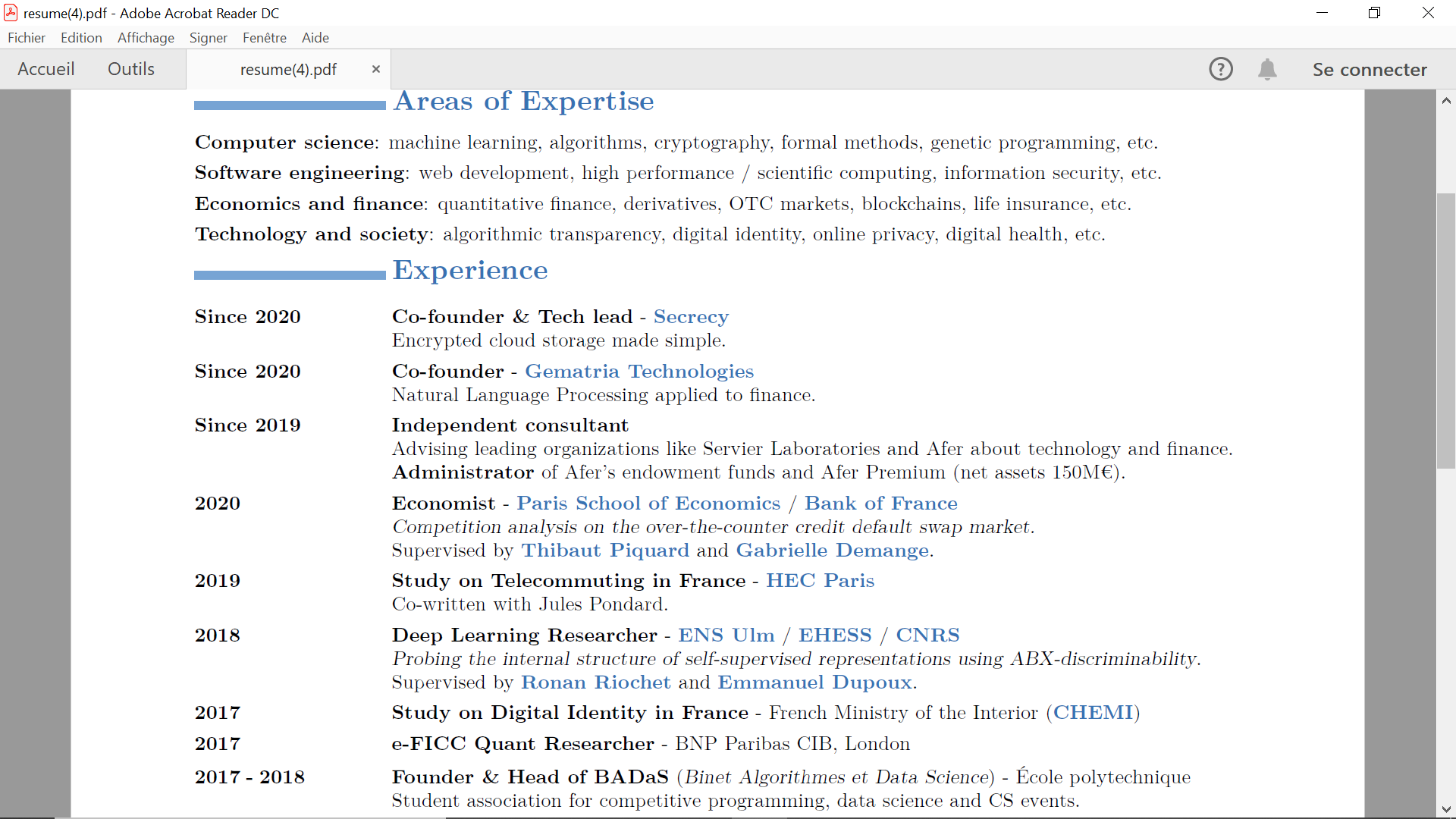Click the Areas of Expertise heading
The width and height of the screenshot is (1456, 819).
click(523, 101)
